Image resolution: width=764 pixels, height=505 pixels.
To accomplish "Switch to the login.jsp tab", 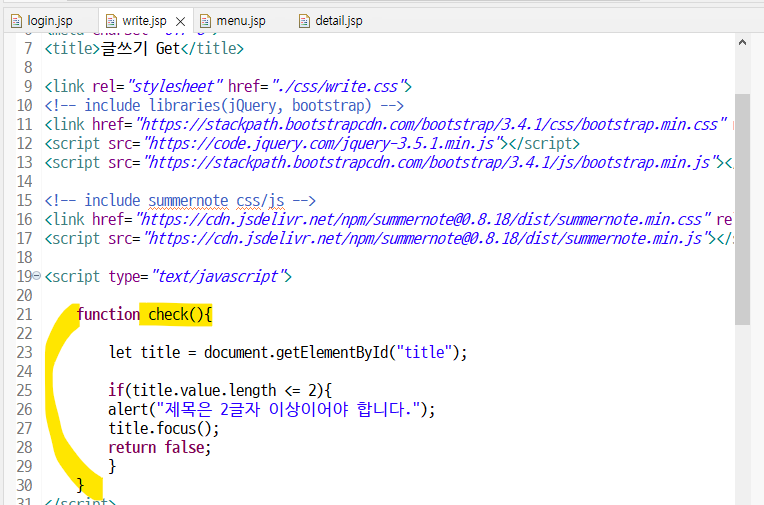I will click(x=50, y=21).
